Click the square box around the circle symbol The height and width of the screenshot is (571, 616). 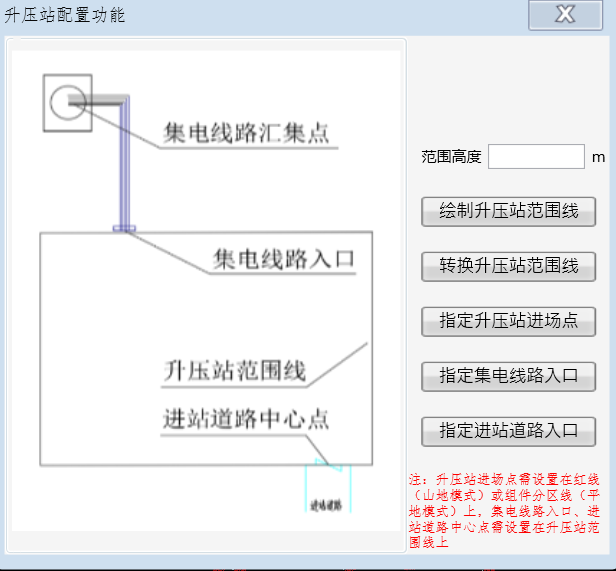click(50, 122)
